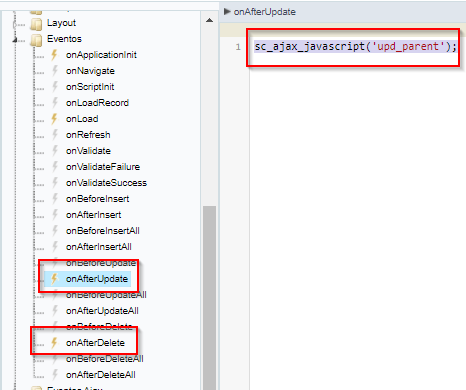
Task: Click the gray bolt icon beside onNavigate
Action: pos(55,71)
